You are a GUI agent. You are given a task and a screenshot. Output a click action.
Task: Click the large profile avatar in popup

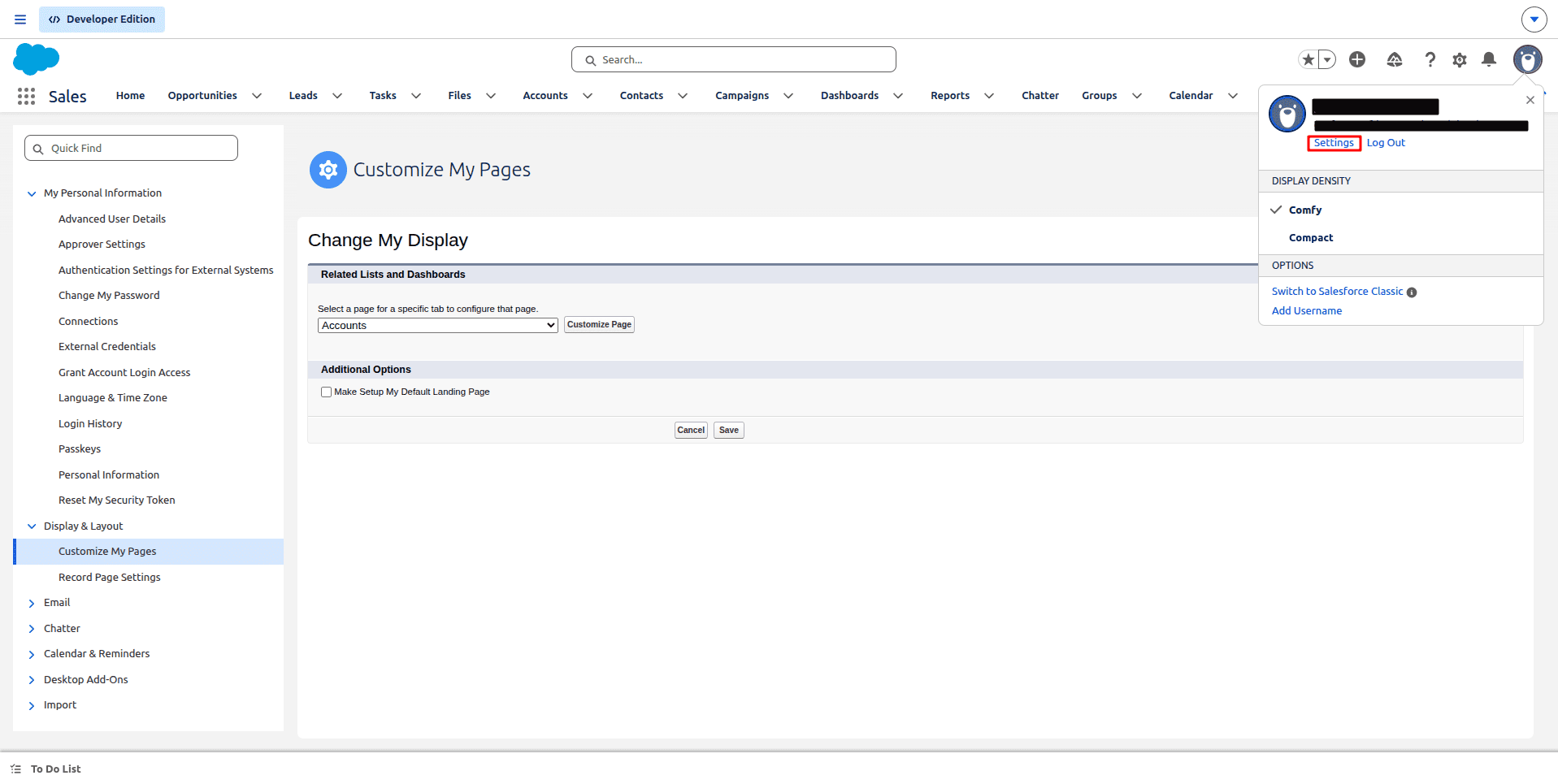tap(1287, 114)
